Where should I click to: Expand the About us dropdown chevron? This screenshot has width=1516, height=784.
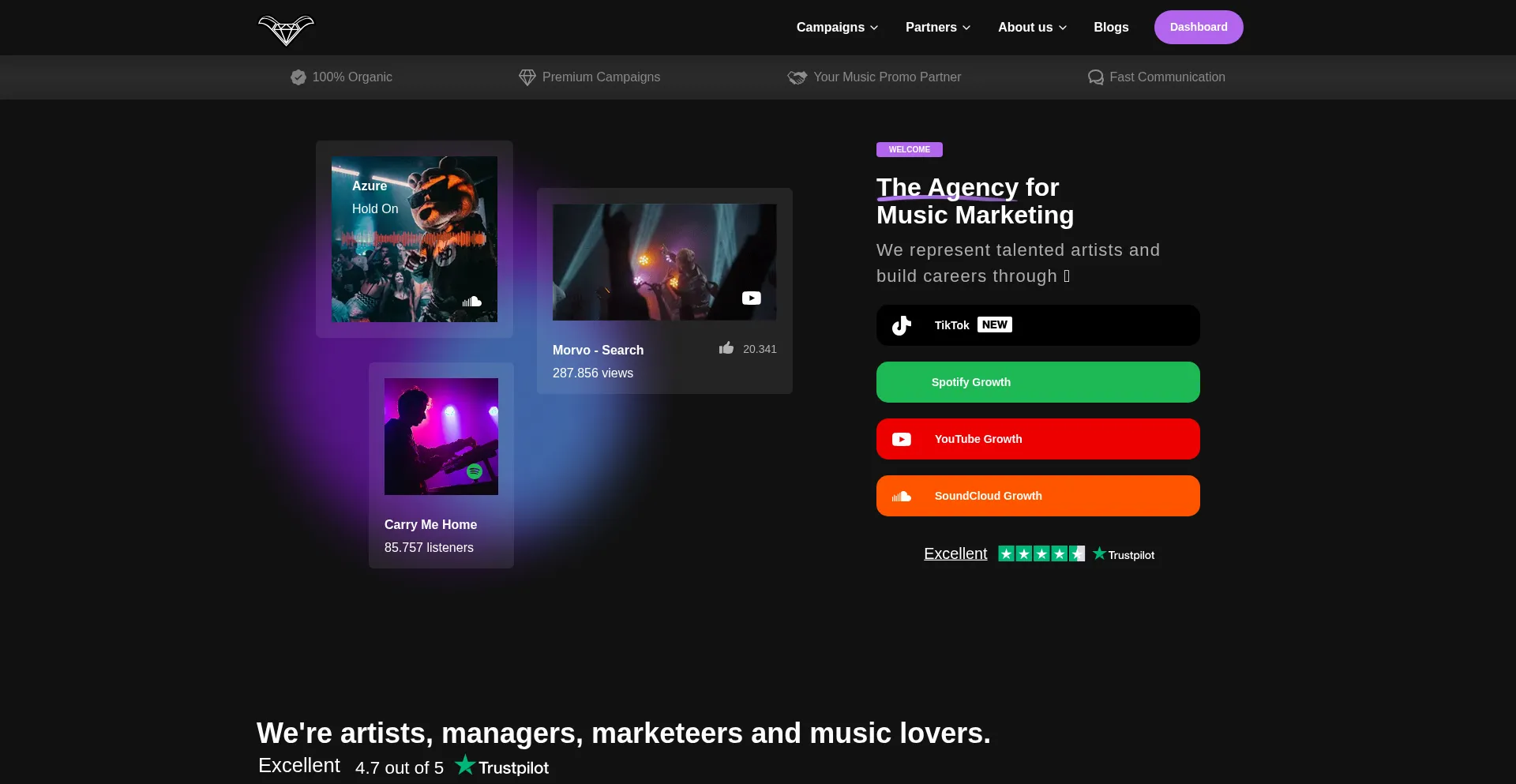point(1063,28)
